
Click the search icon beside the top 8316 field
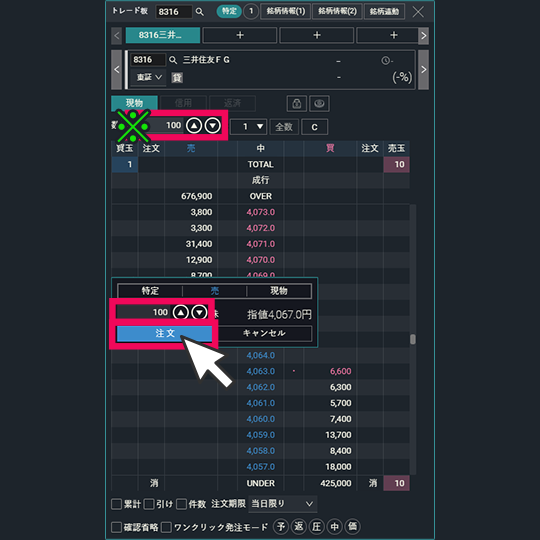pos(199,12)
